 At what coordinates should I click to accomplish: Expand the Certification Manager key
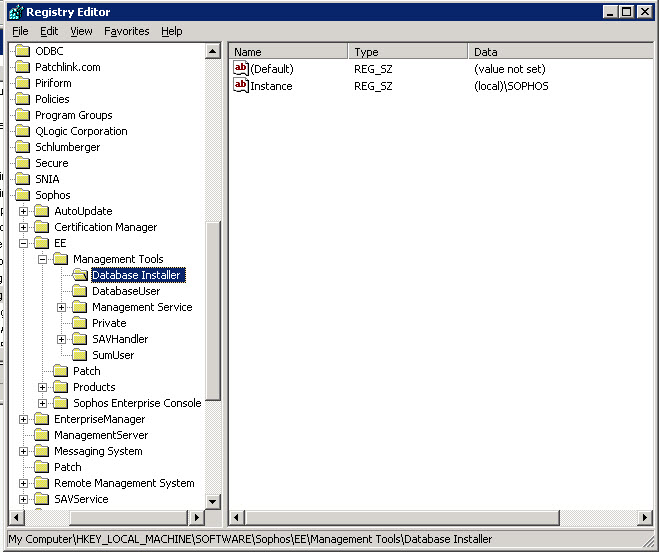coord(24,227)
